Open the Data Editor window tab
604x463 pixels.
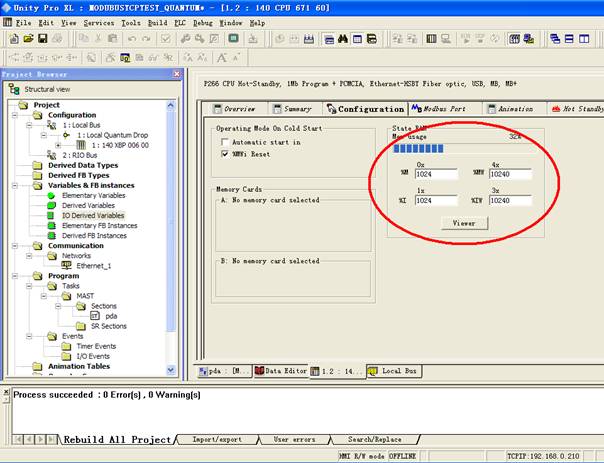point(280,371)
